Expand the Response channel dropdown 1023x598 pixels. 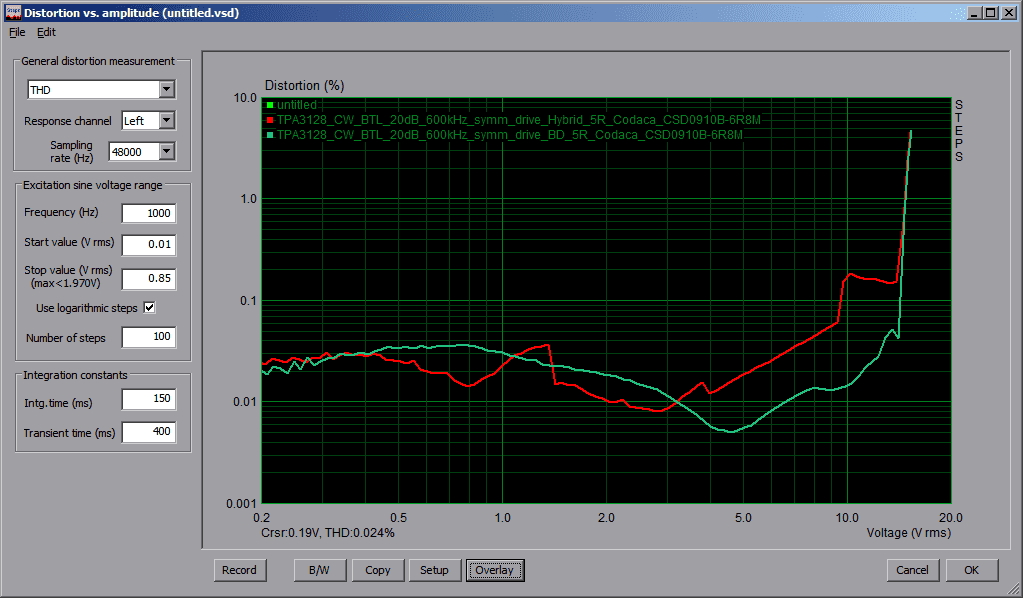click(x=166, y=121)
